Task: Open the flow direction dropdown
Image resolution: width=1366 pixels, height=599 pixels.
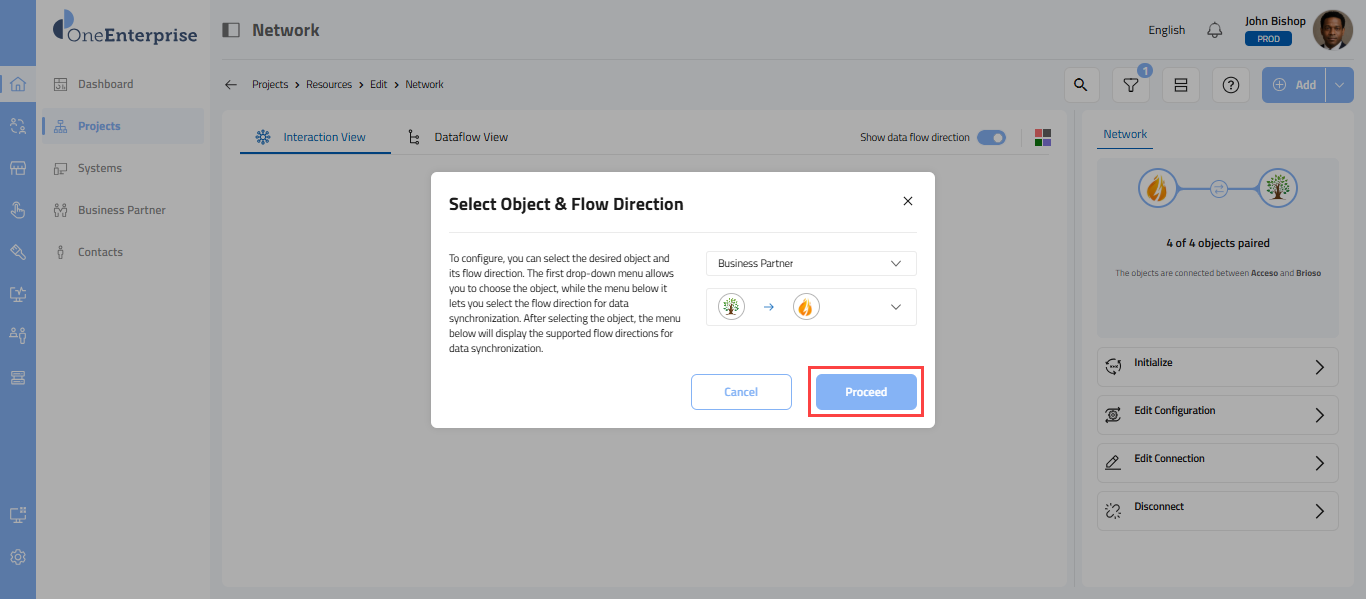Action: (811, 307)
